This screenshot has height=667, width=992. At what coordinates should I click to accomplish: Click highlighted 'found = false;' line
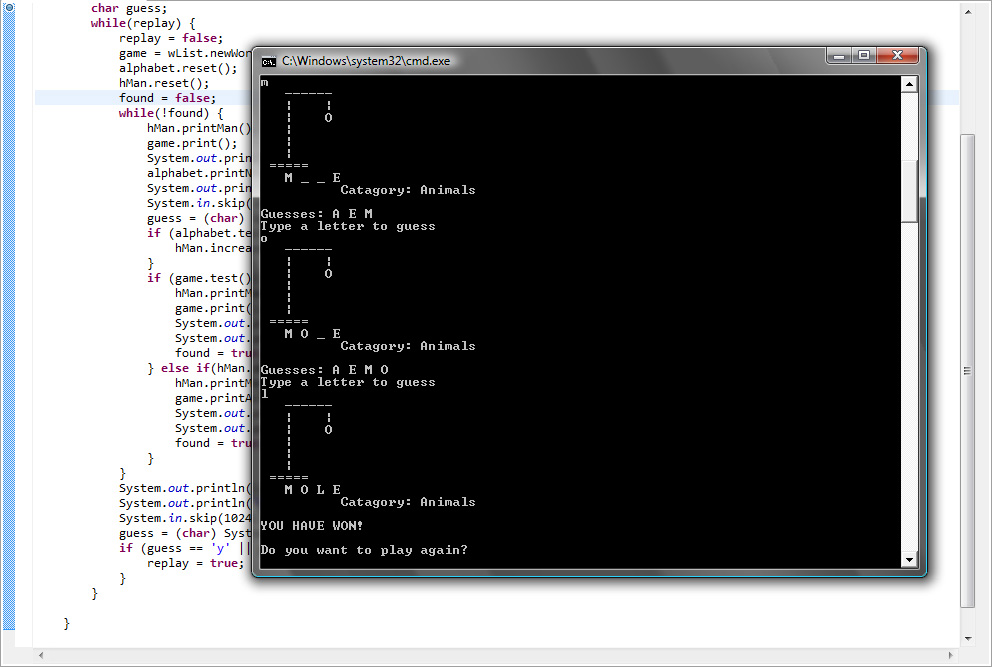point(168,98)
